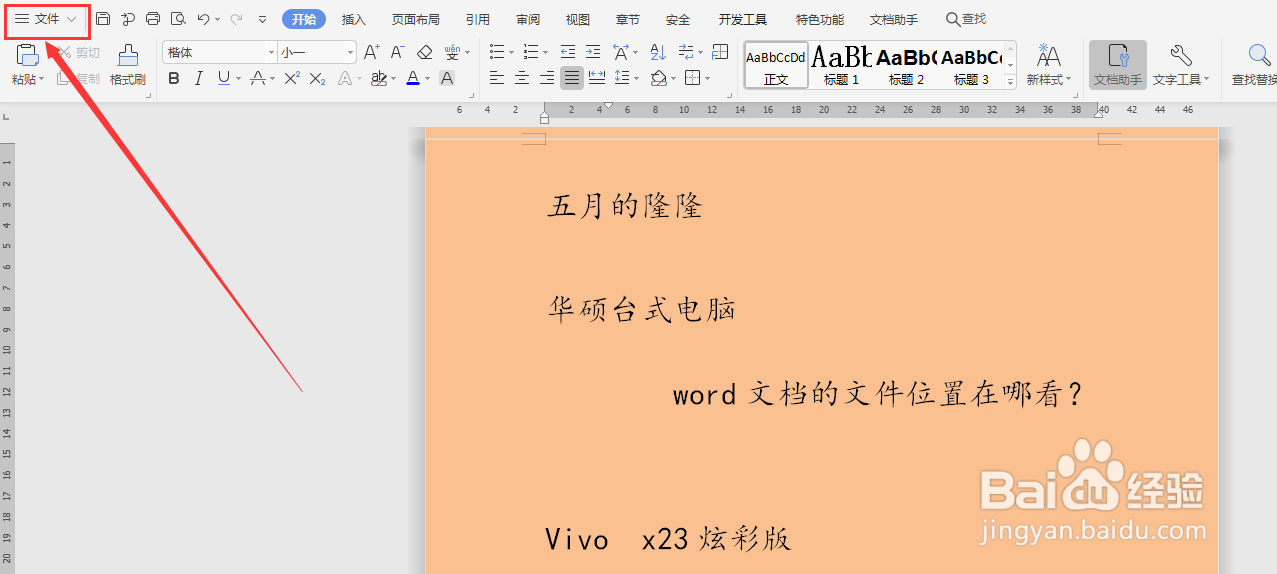
Task: Apply the 标题 3 heading style
Action: tap(971, 65)
